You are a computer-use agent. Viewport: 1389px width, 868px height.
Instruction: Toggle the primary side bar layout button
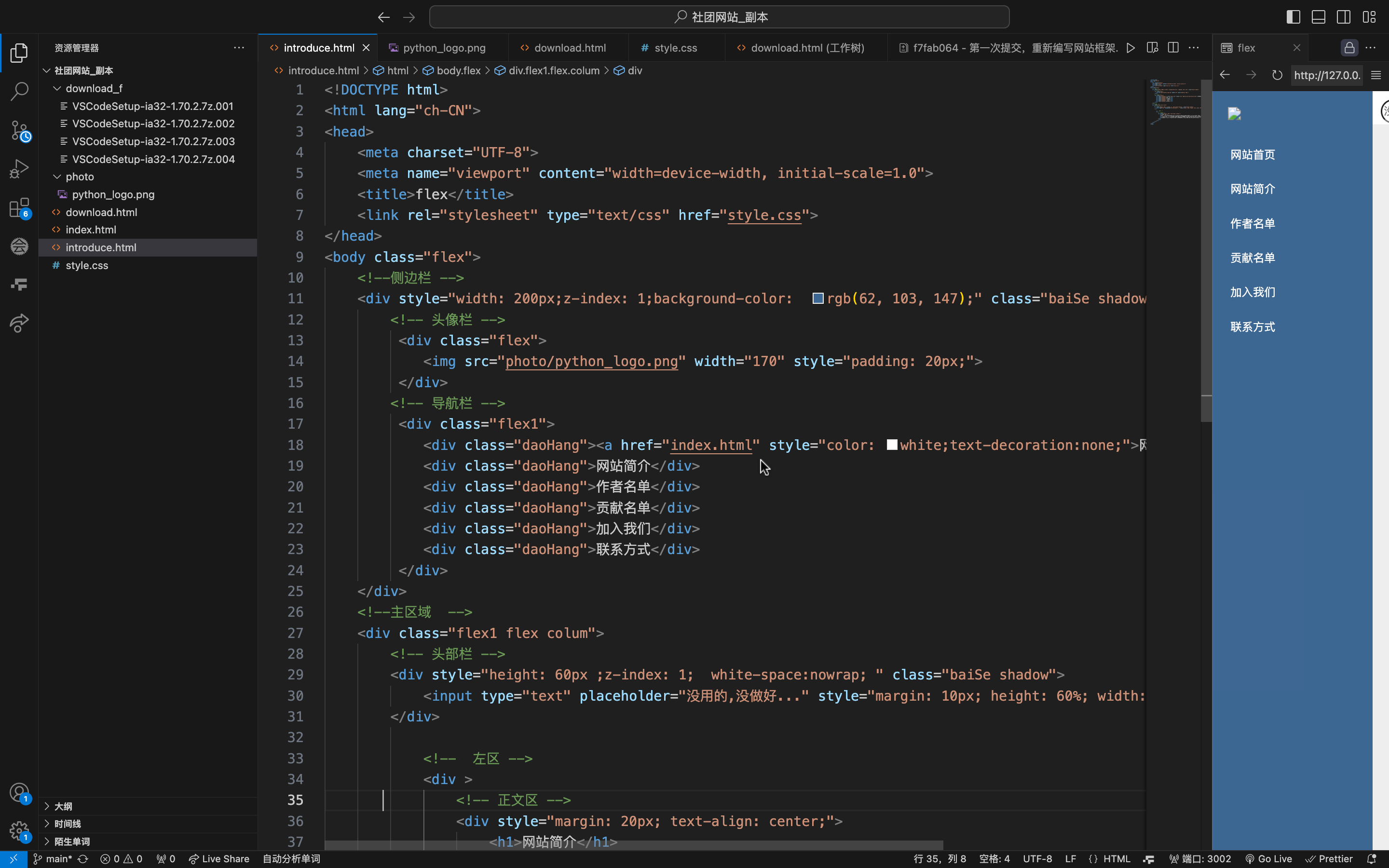pyautogui.click(x=1293, y=17)
